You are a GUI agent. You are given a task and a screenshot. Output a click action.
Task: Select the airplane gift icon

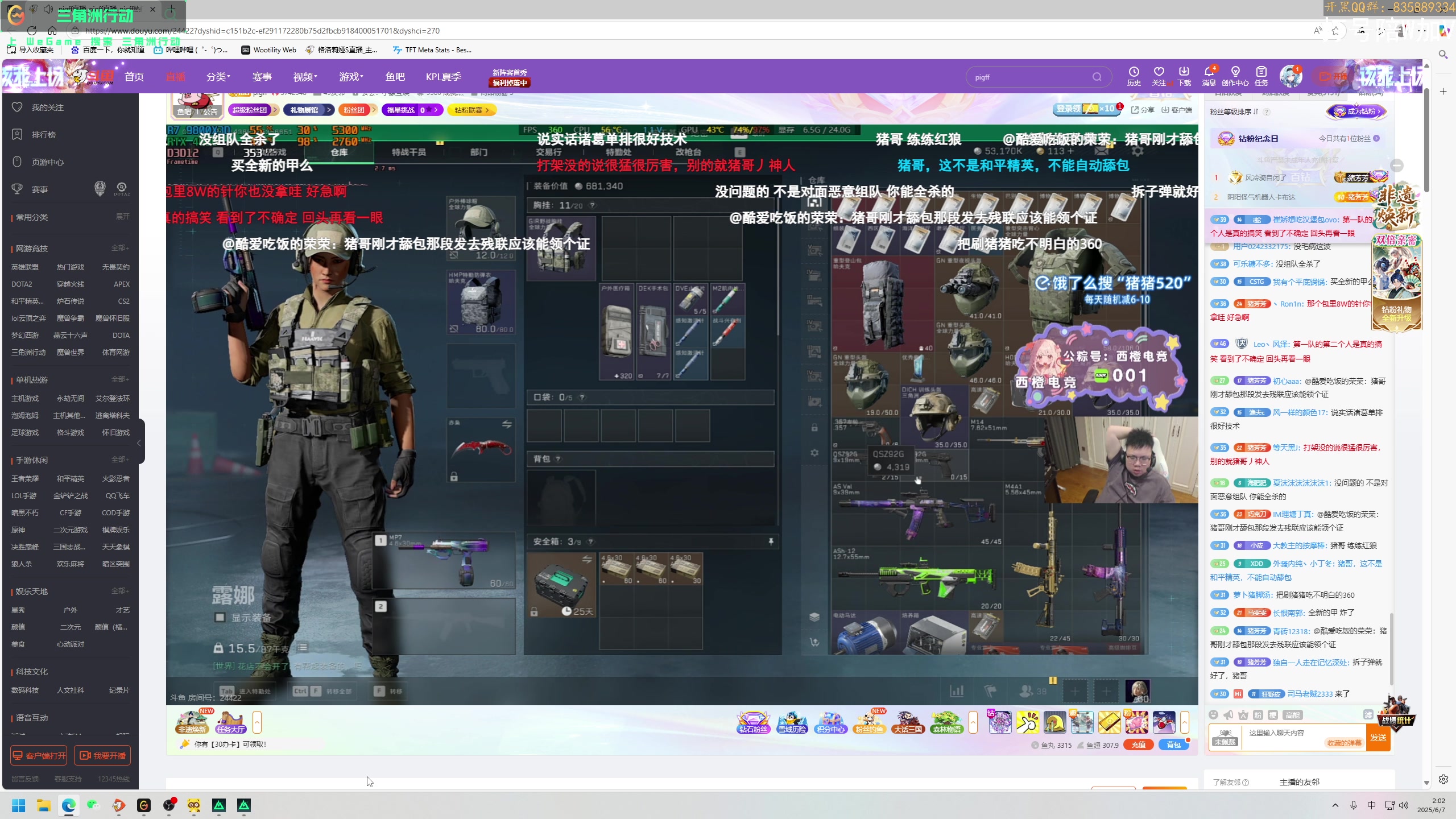(1164, 722)
